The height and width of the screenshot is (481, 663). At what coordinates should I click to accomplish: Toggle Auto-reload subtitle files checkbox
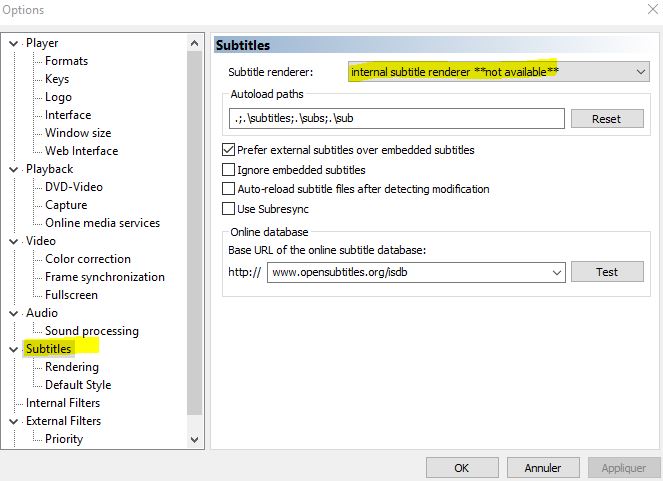[228, 189]
